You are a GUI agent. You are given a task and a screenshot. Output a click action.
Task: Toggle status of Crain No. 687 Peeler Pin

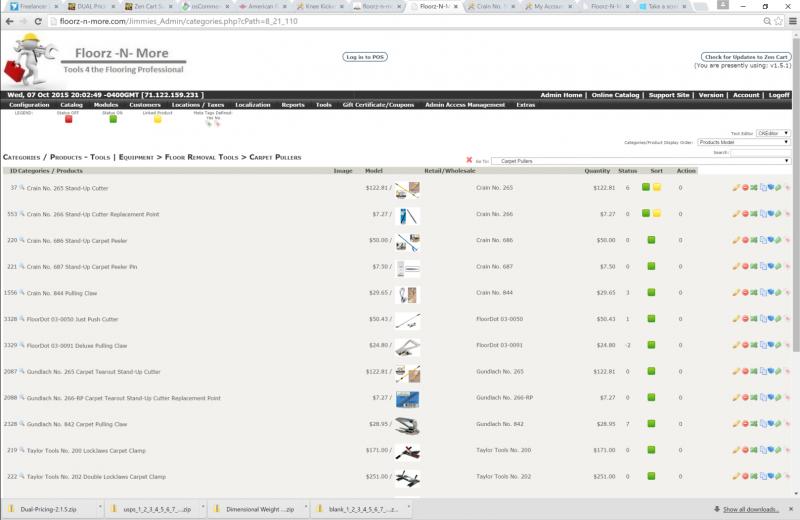[652, 266]
